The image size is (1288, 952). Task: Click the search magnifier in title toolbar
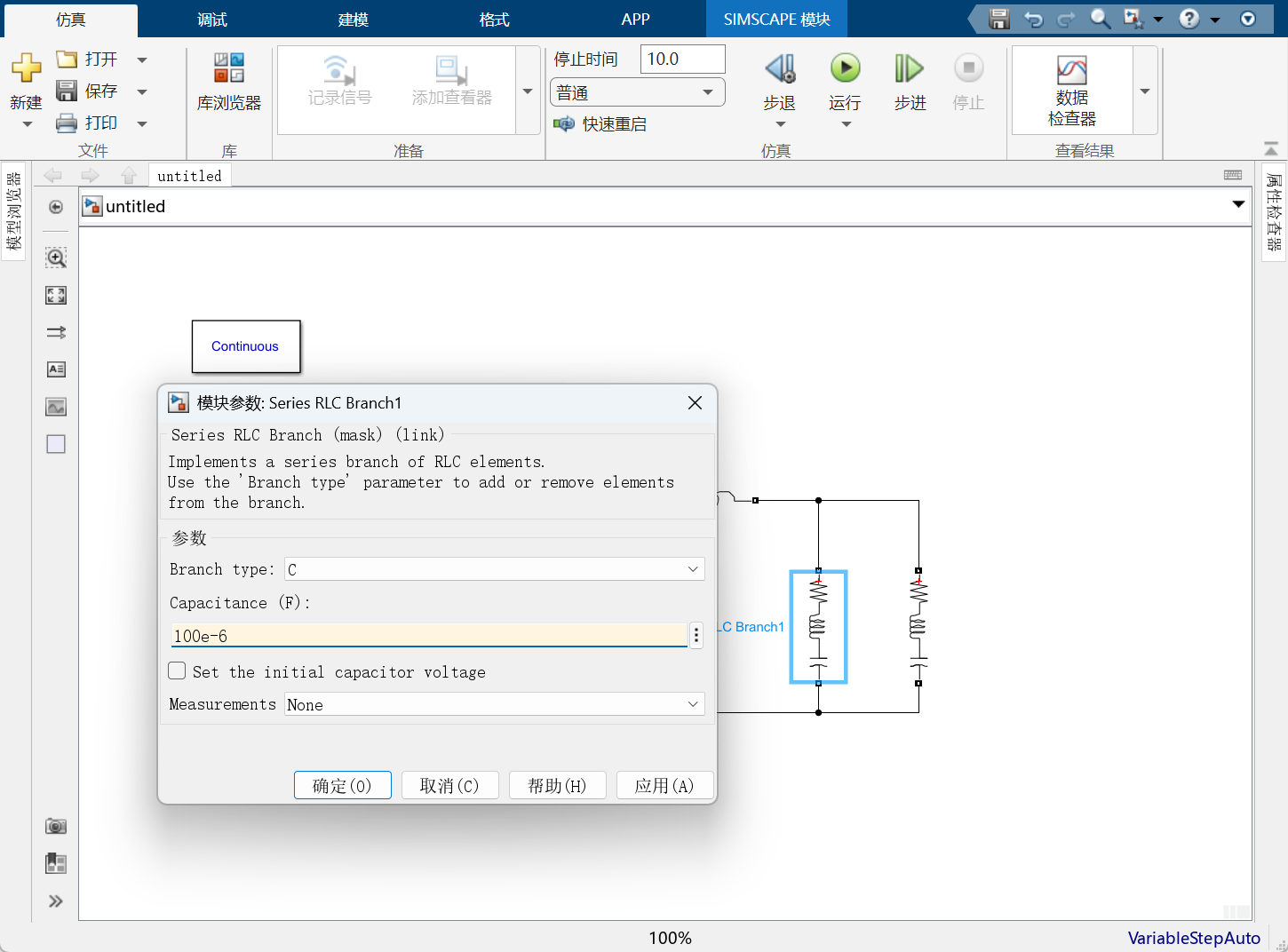click(1100, 19)
